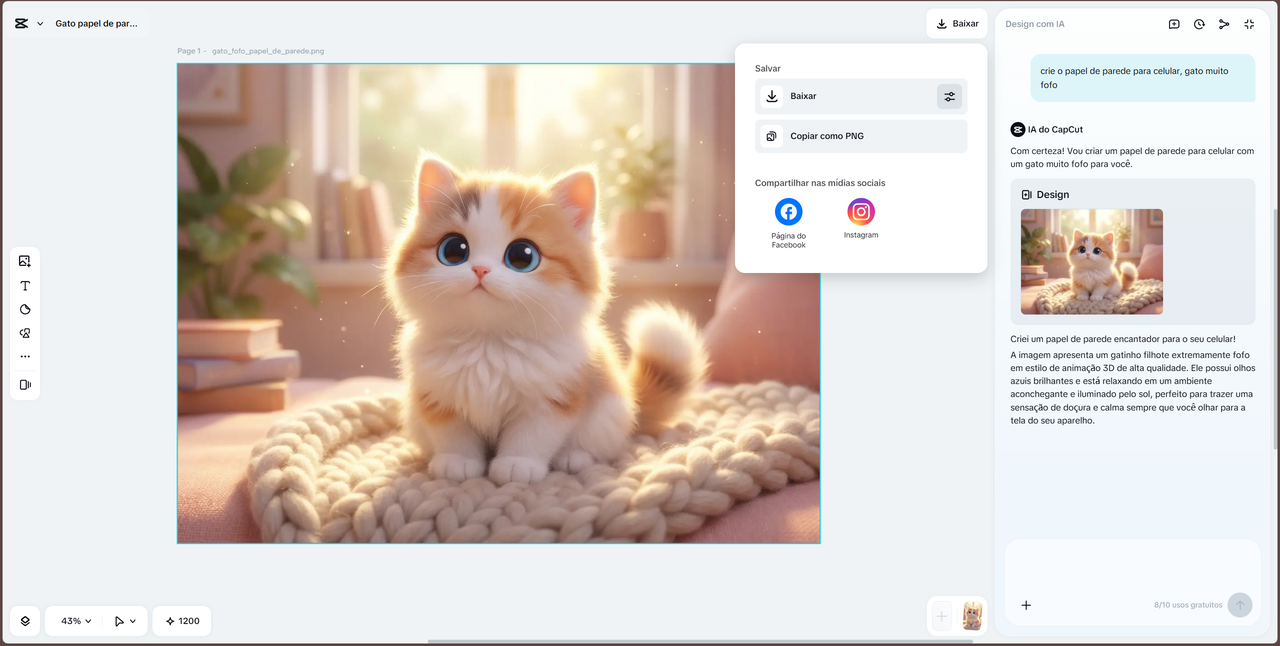
Task: Click the share nodes icon in AI panel
Action: coord(1224,24)
